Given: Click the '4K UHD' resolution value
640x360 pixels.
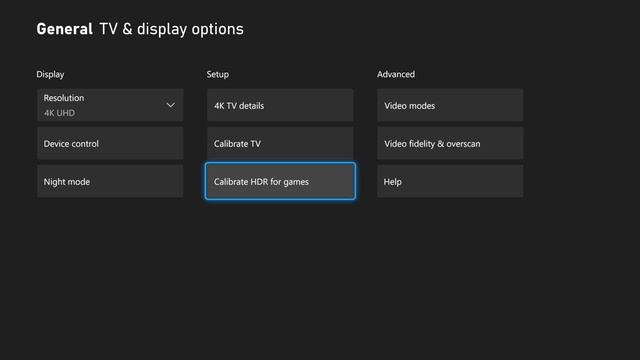Looking at the screenshot, I should (x=59, y=113).
